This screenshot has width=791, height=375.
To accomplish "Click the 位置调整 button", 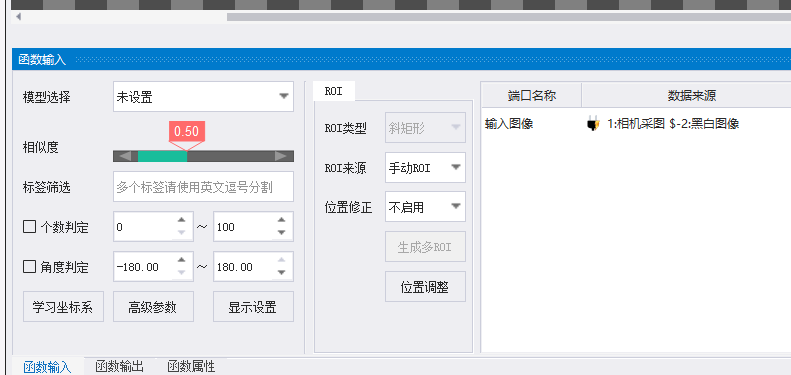I will (425, 287).
